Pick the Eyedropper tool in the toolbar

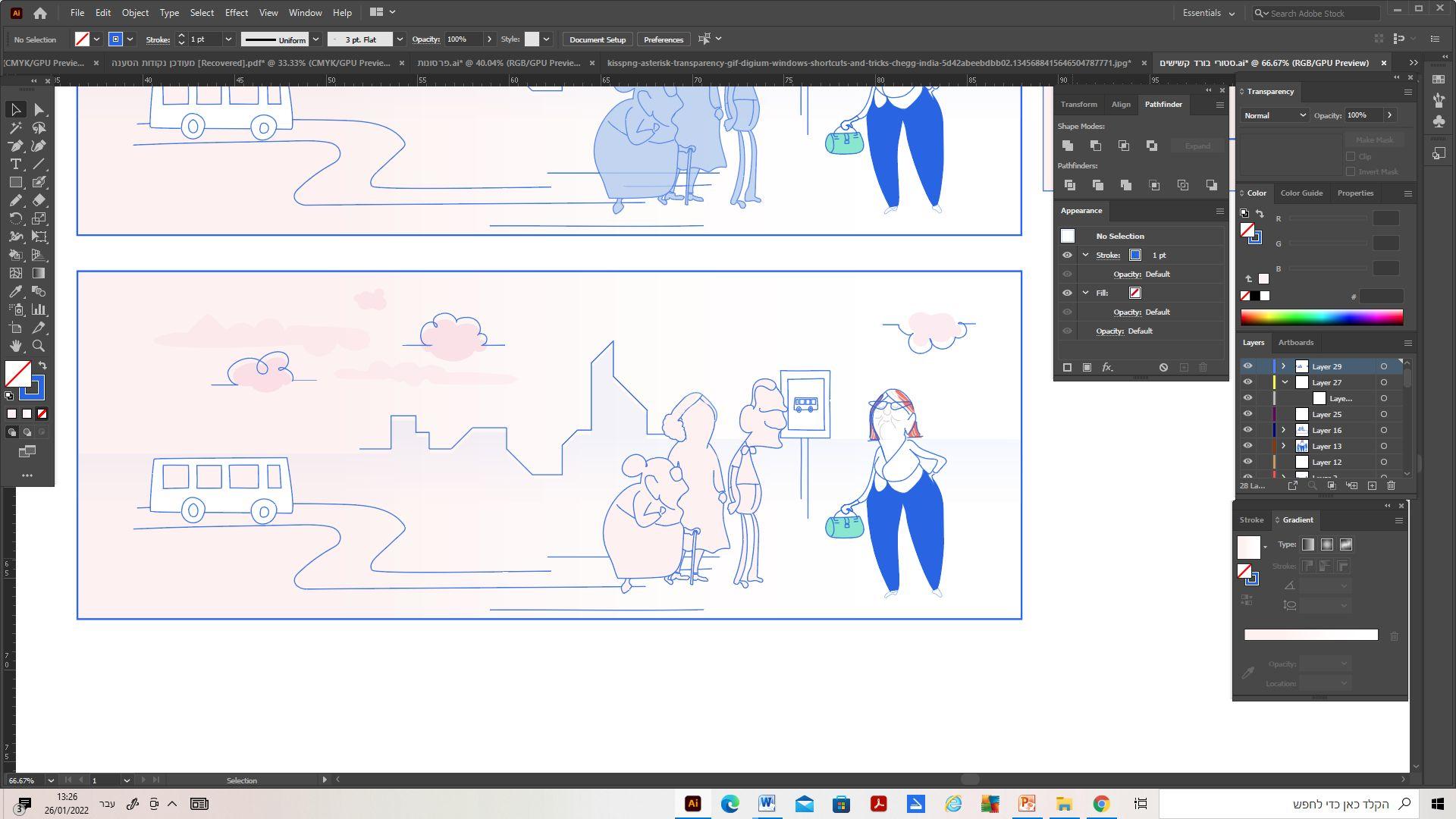[x=15, y=291]
